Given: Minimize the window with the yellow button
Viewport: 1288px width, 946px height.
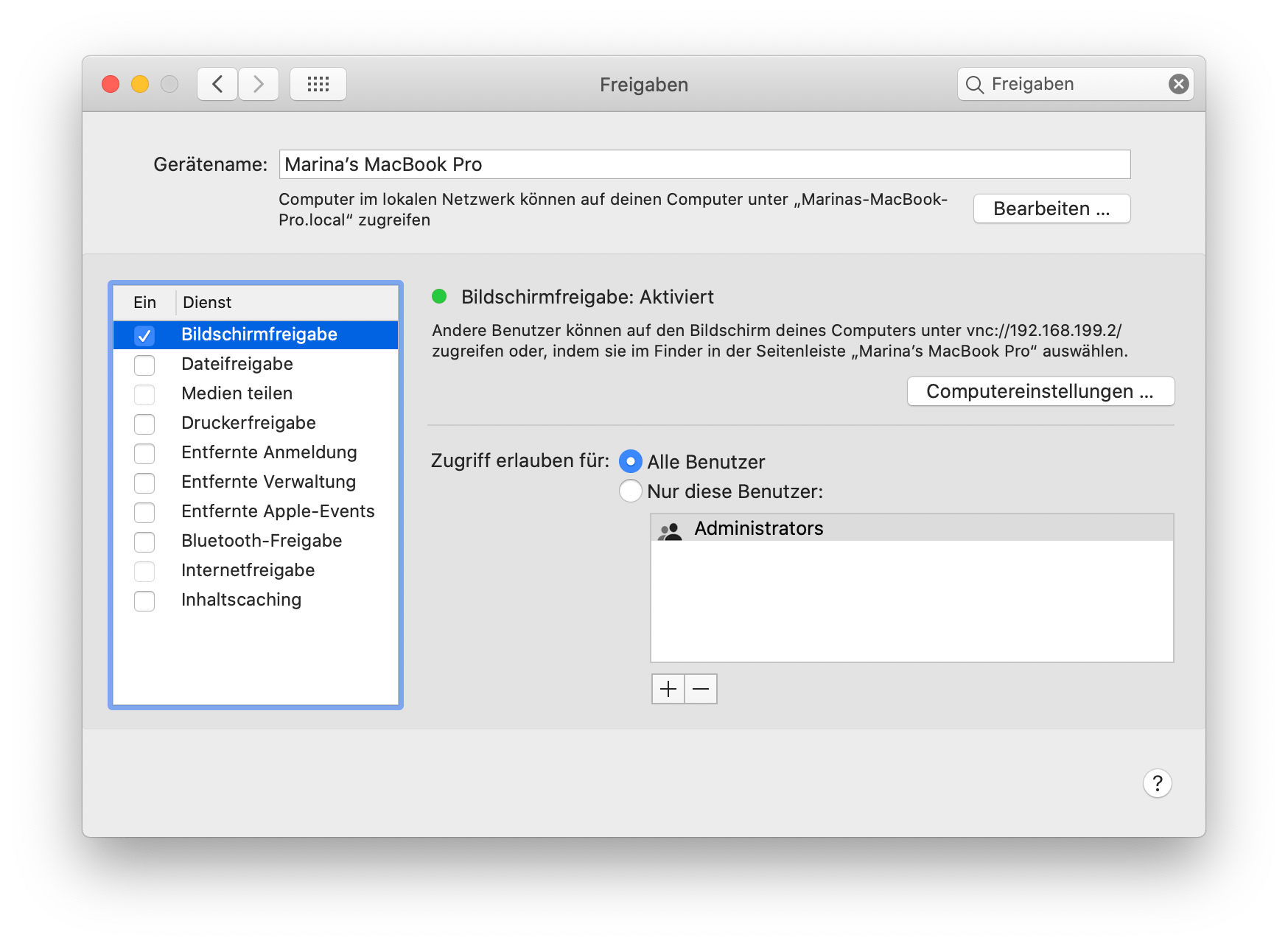Looking at the screenshot, I should (x=140, y=84).
